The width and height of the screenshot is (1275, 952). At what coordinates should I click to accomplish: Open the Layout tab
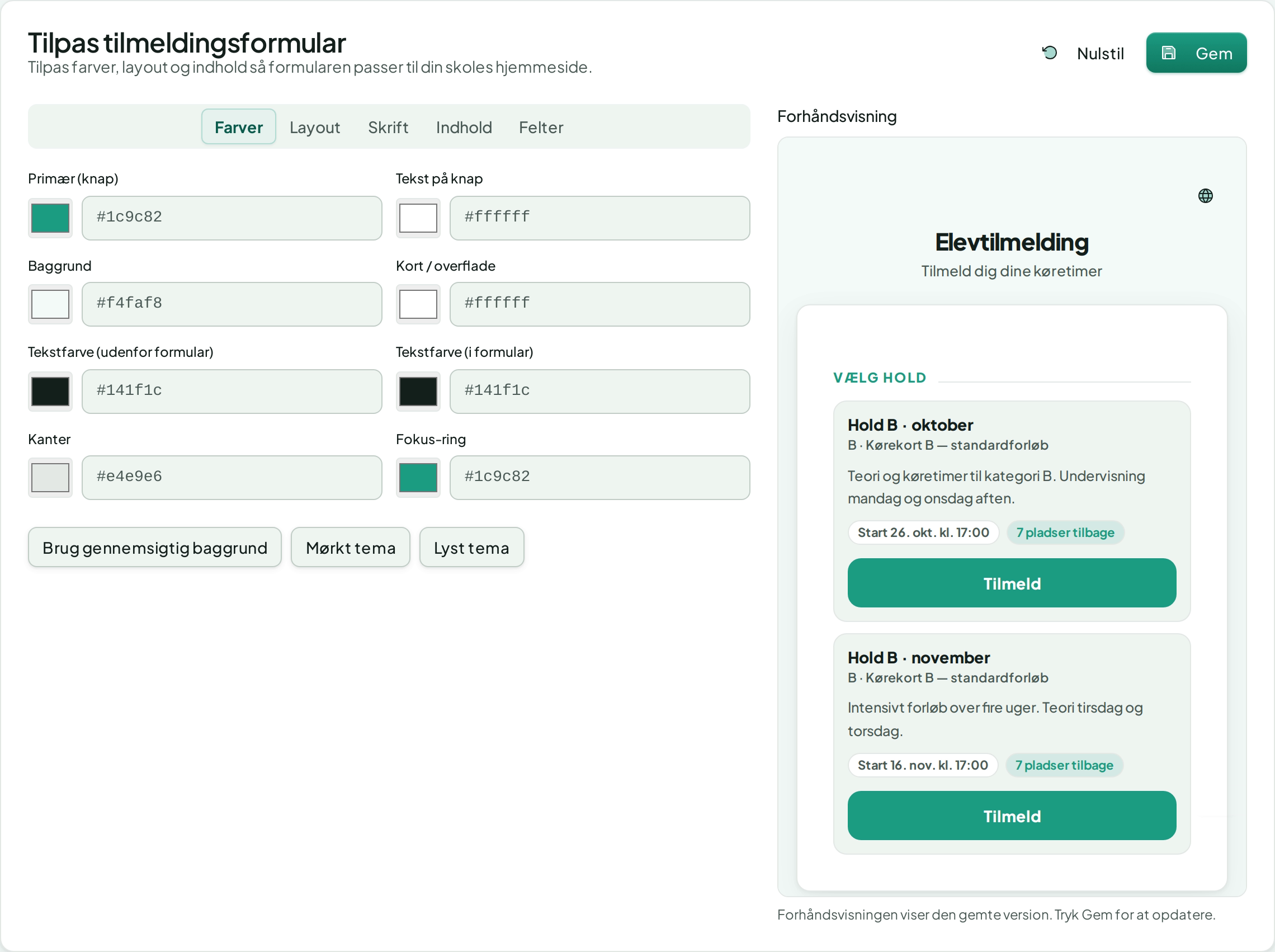click(x=315, y=127)
